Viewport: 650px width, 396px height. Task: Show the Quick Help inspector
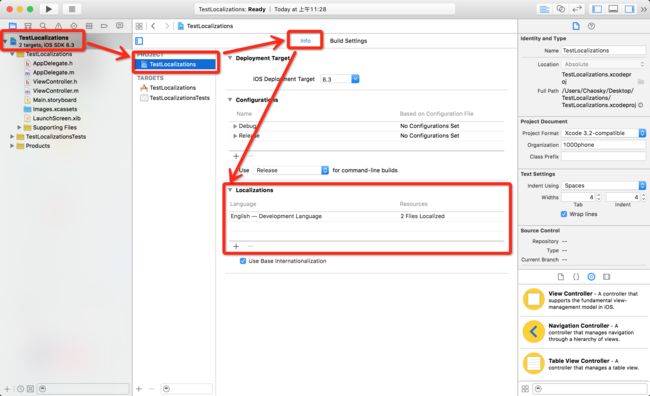(592, 26)
